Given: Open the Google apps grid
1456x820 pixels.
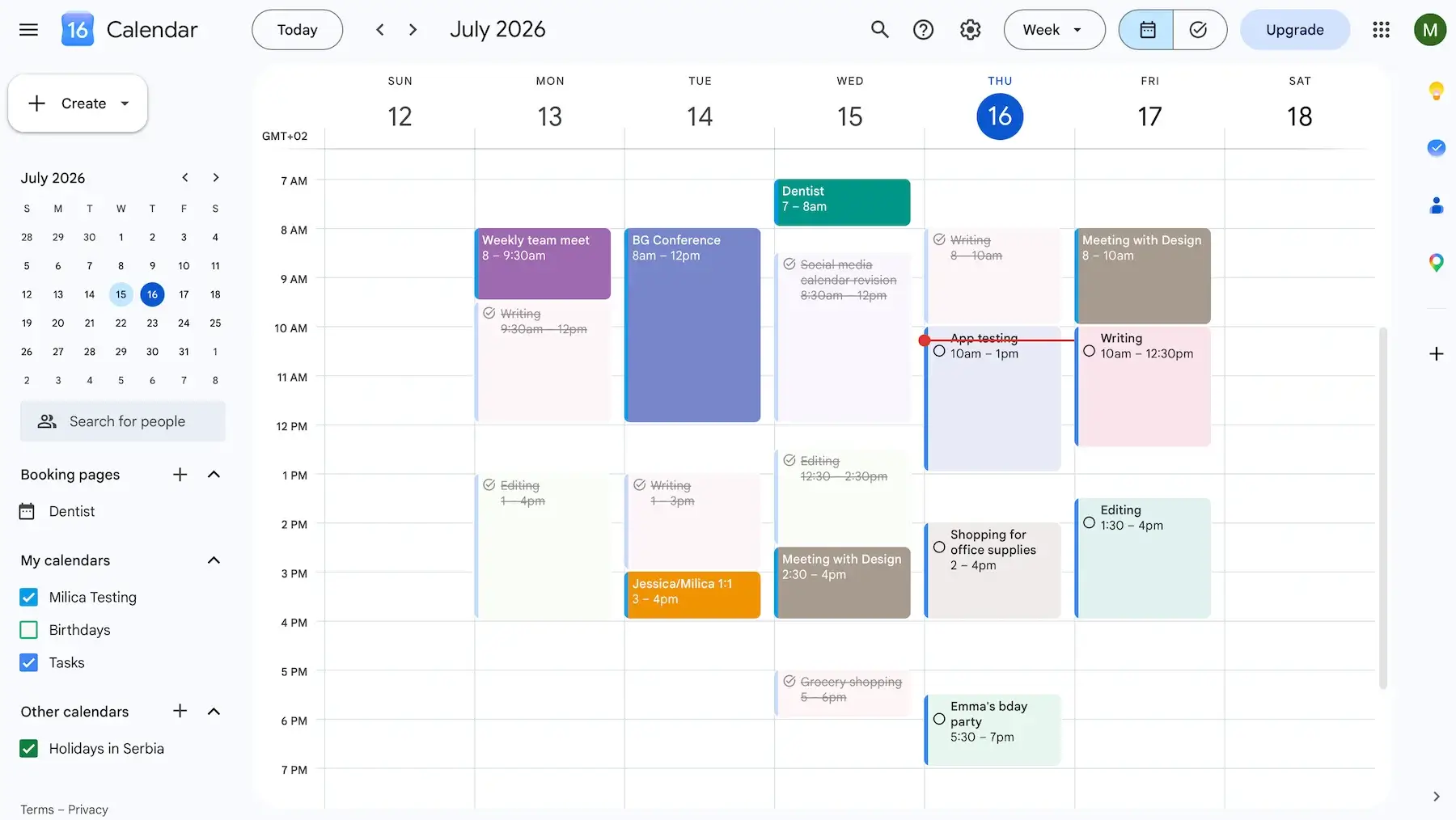Looking at the screenshot, I should point(1381,30).
